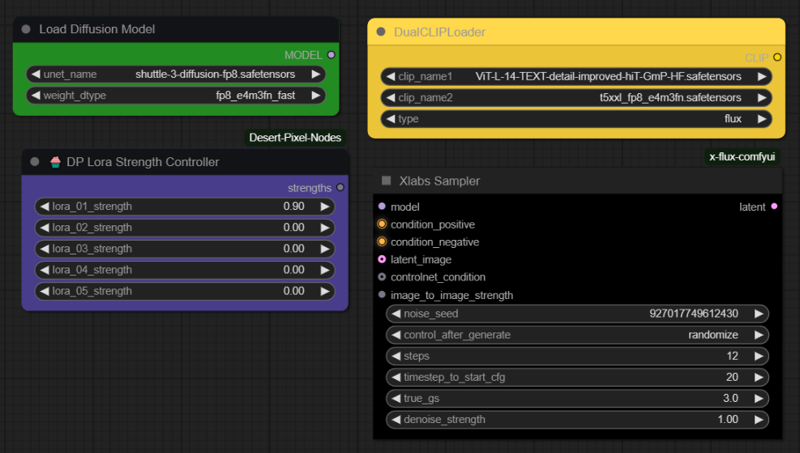The width and height of the screenshot is (800, 453).
Task: Decrease denoise_strength with left arrow
Action: coord(396,419)
